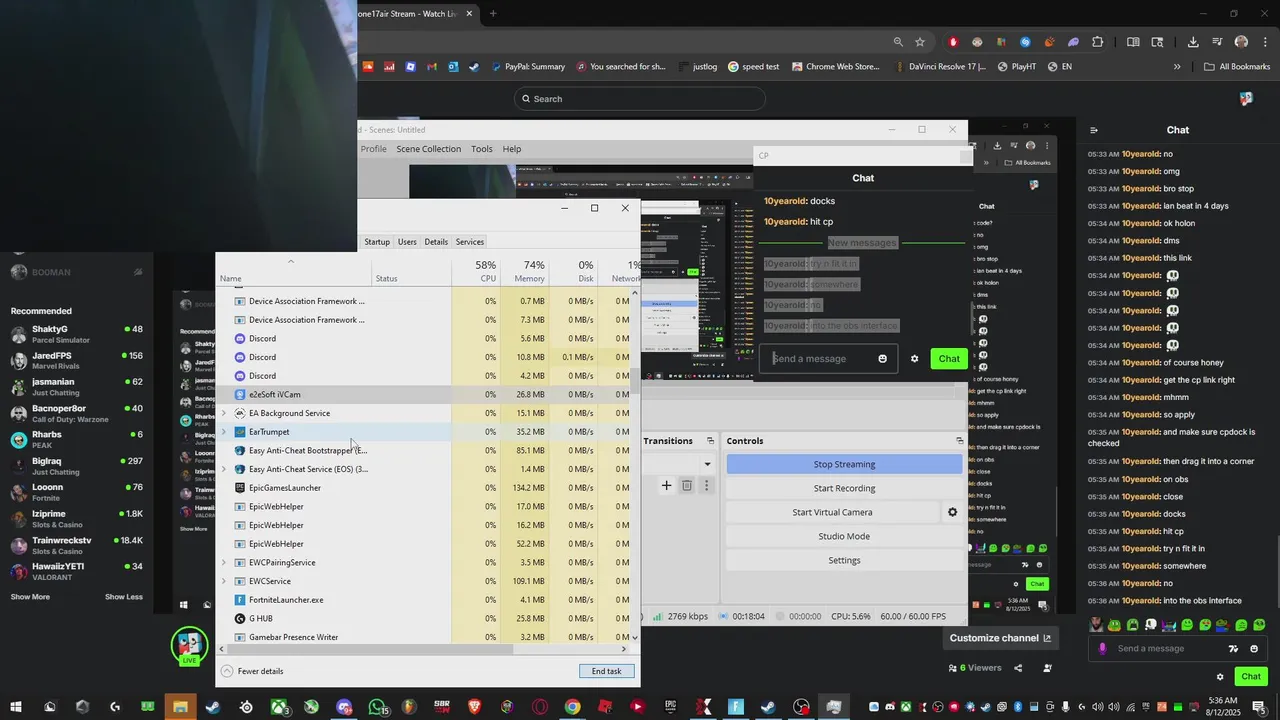This screenshot has width=1280, height=720.
Task: Open chat settings gear in CP dock
Action: click(914, 359)
